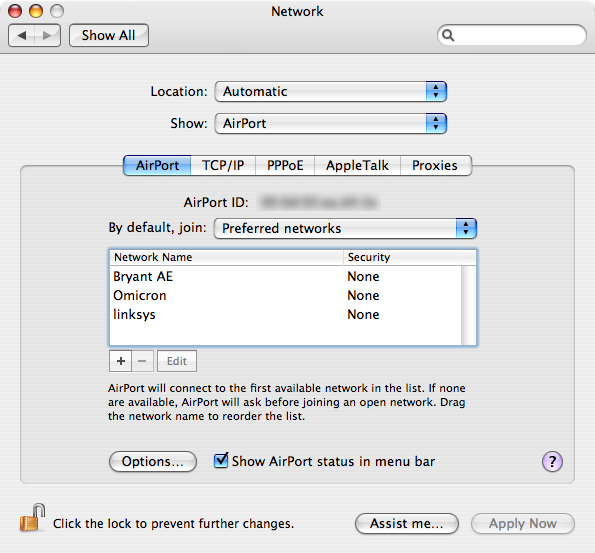Click the search magnifier icon
Viewport: 595px width, 553px height.
[448, 35]
